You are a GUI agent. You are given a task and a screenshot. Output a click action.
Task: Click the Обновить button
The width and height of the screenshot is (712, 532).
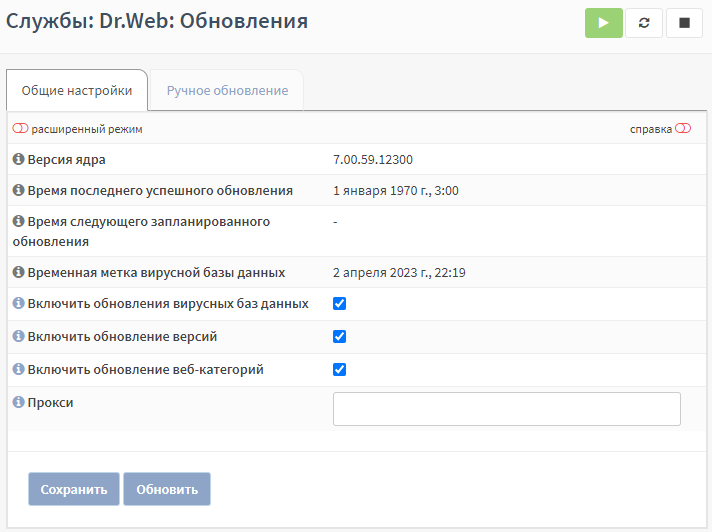point(167,489)
